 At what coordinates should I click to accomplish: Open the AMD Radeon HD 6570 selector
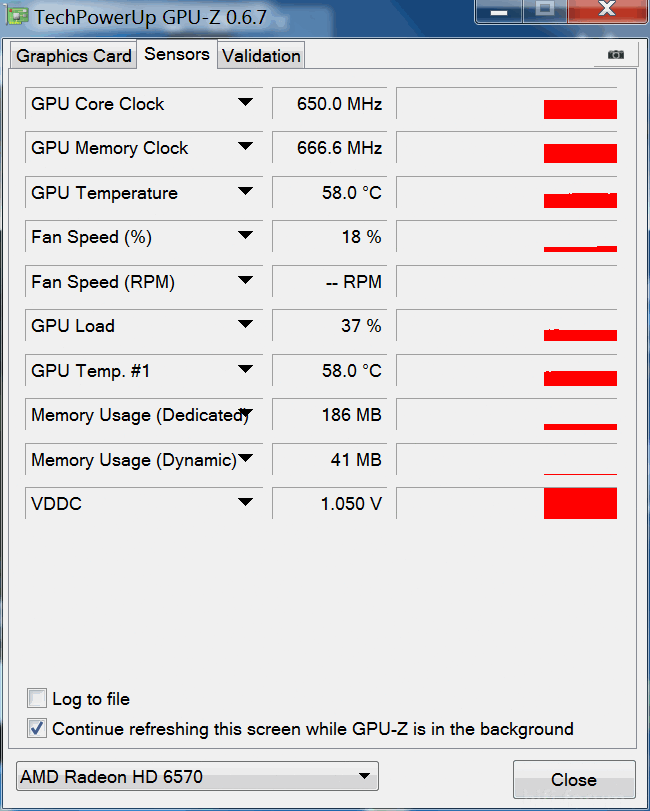(198, 777)
